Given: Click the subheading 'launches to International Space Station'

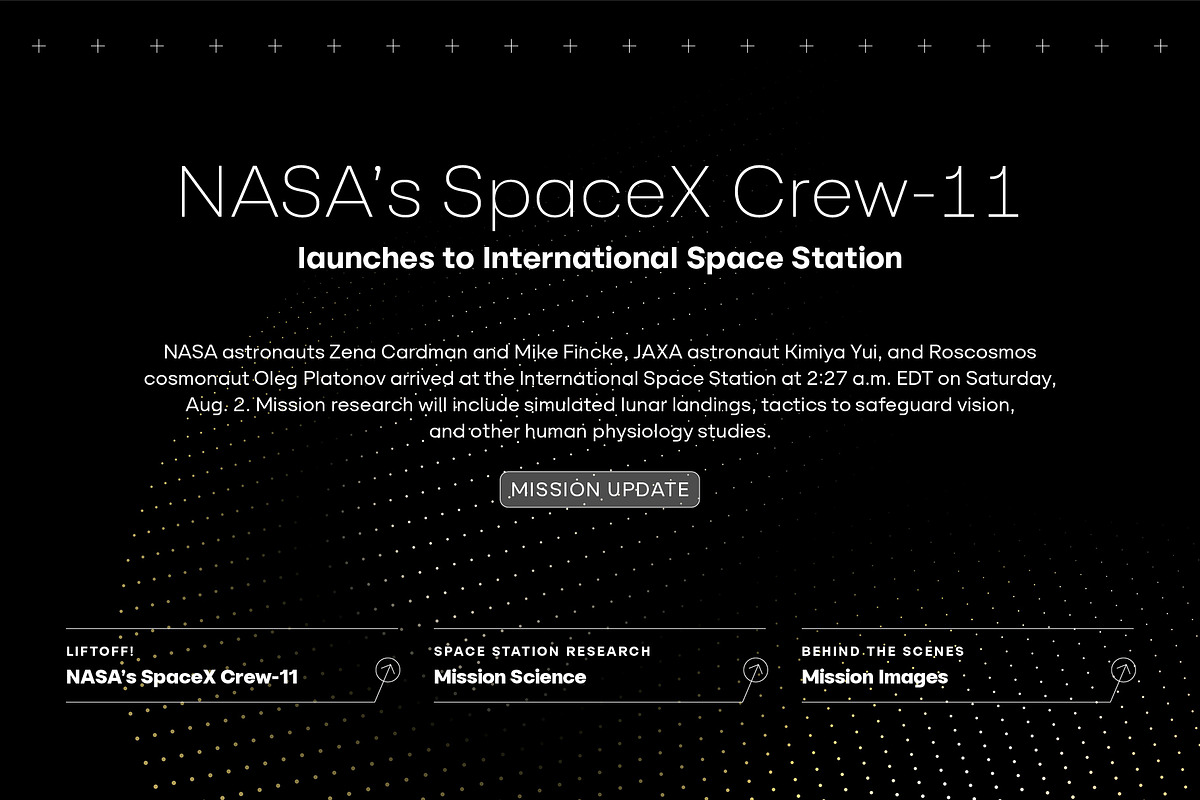Looking at the screenshot, I should 600,258.
